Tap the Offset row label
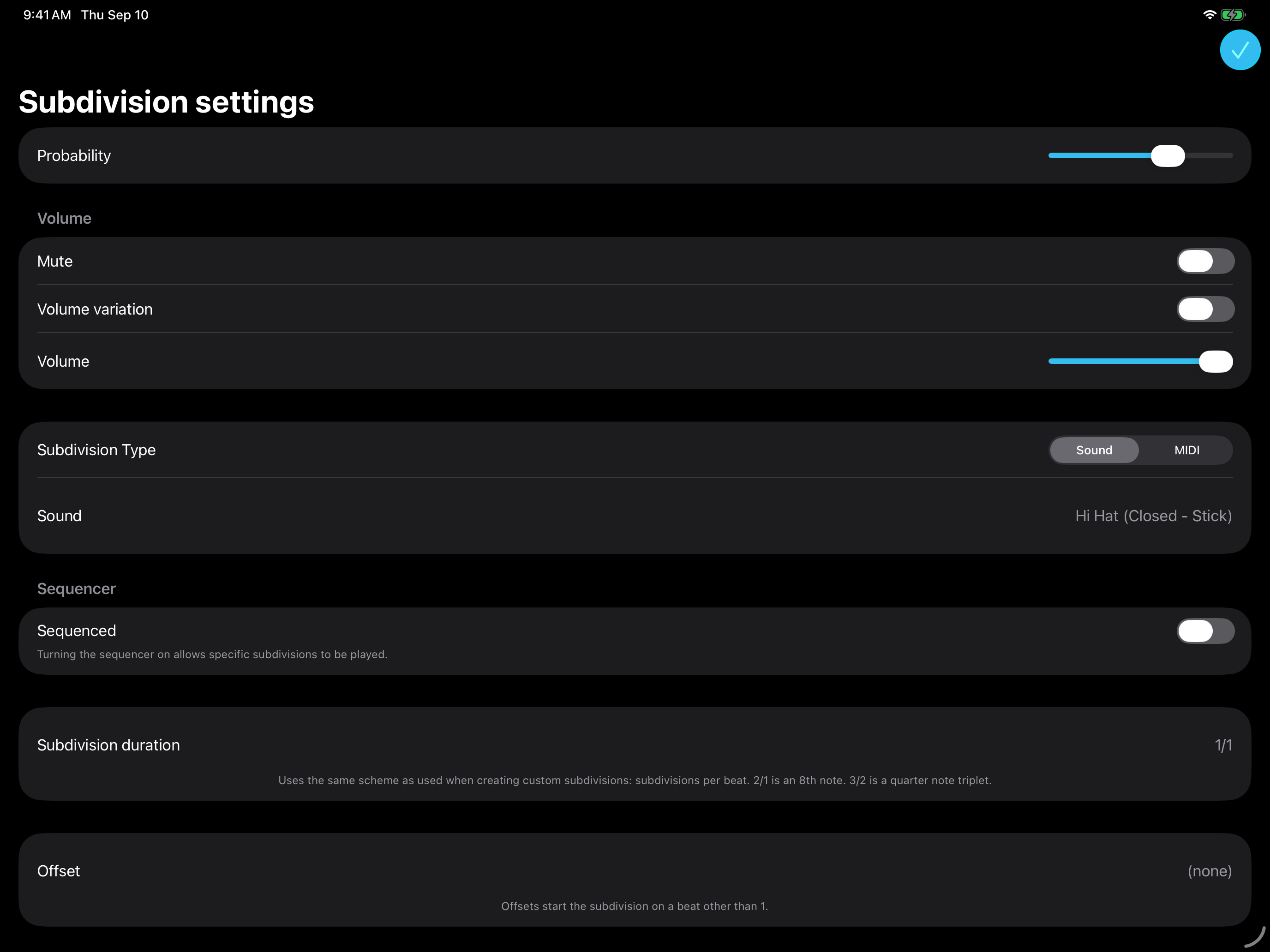This screenshot has height=952, width=1270. tap(59, 871)
